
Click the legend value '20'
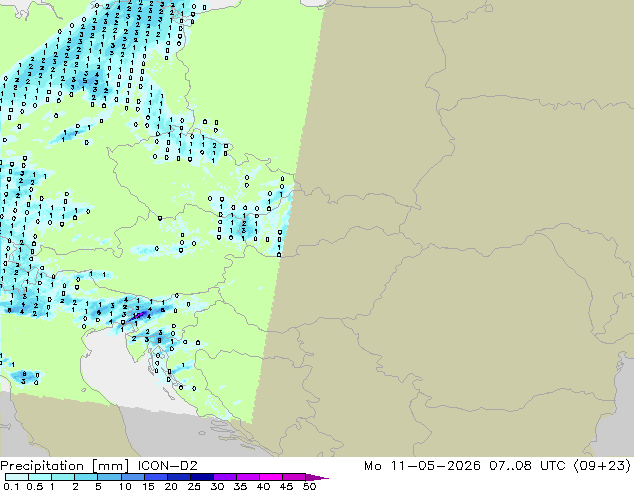pos(171,486)
